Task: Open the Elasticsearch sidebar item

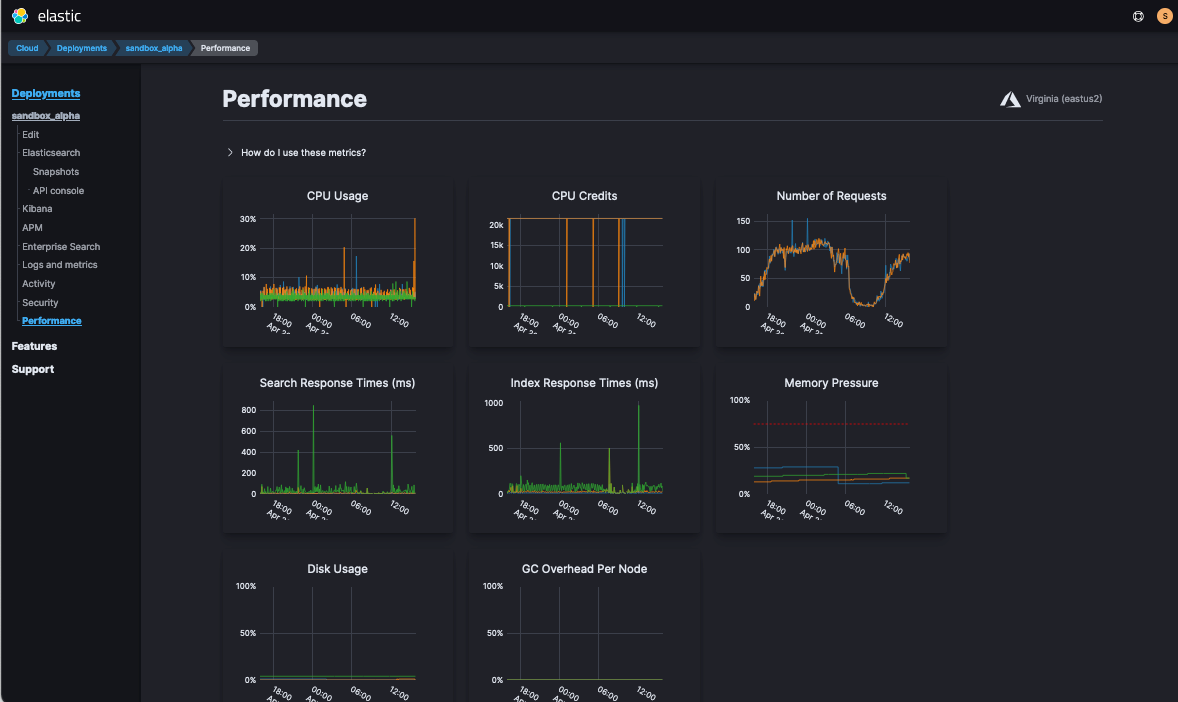Action: coord(51,153)
